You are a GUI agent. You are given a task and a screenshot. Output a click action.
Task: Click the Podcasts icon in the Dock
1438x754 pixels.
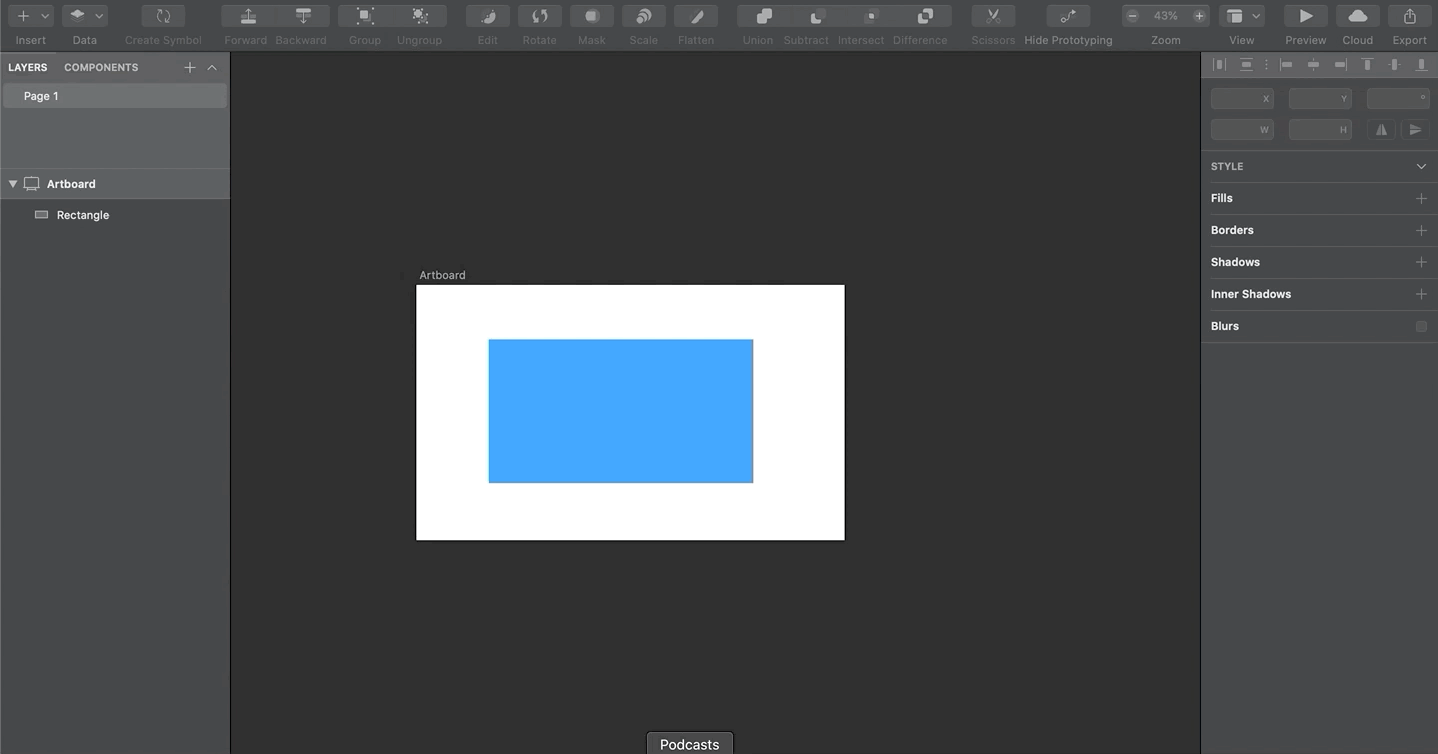689,744
